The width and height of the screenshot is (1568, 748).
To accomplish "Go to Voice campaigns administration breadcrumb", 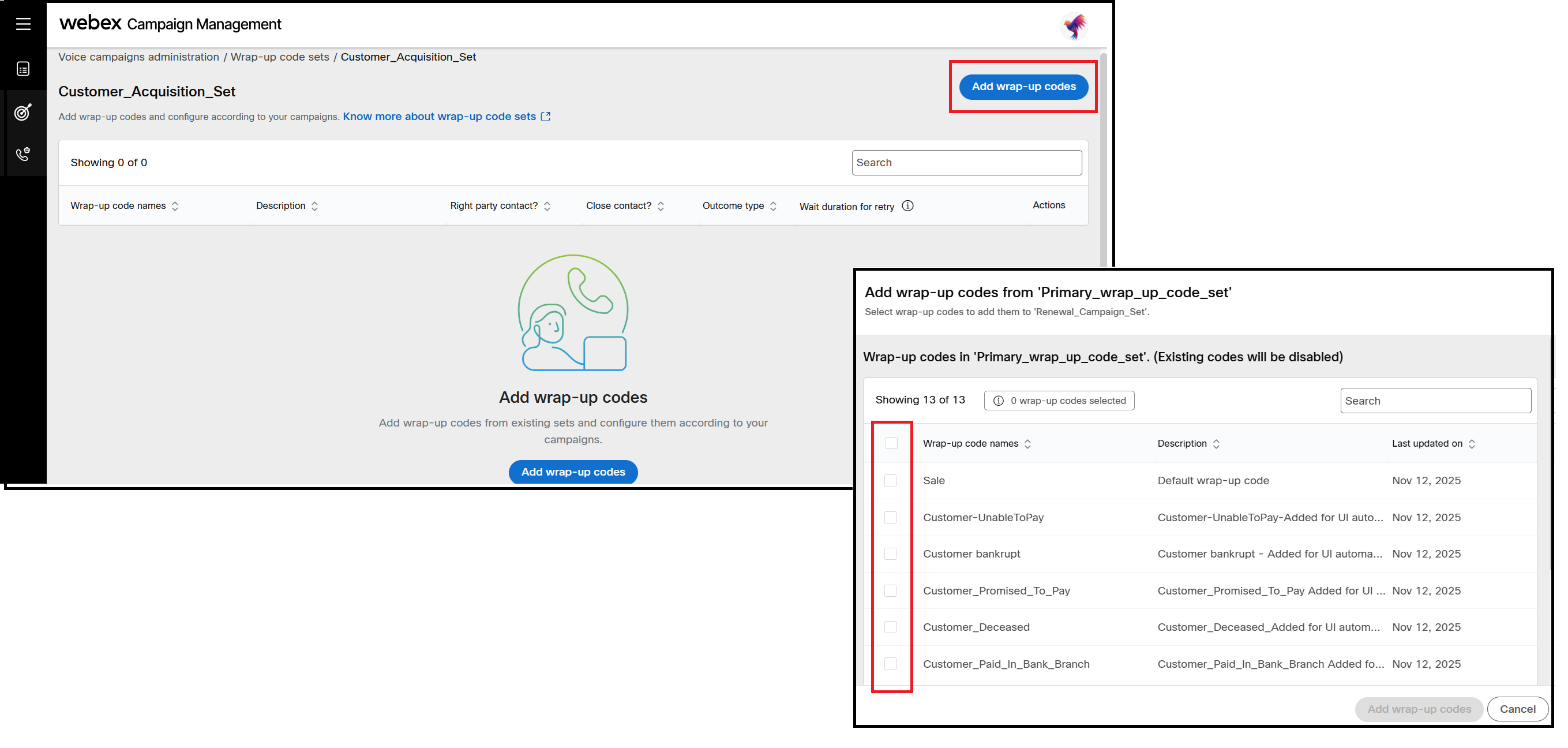I will coord(139,57).
